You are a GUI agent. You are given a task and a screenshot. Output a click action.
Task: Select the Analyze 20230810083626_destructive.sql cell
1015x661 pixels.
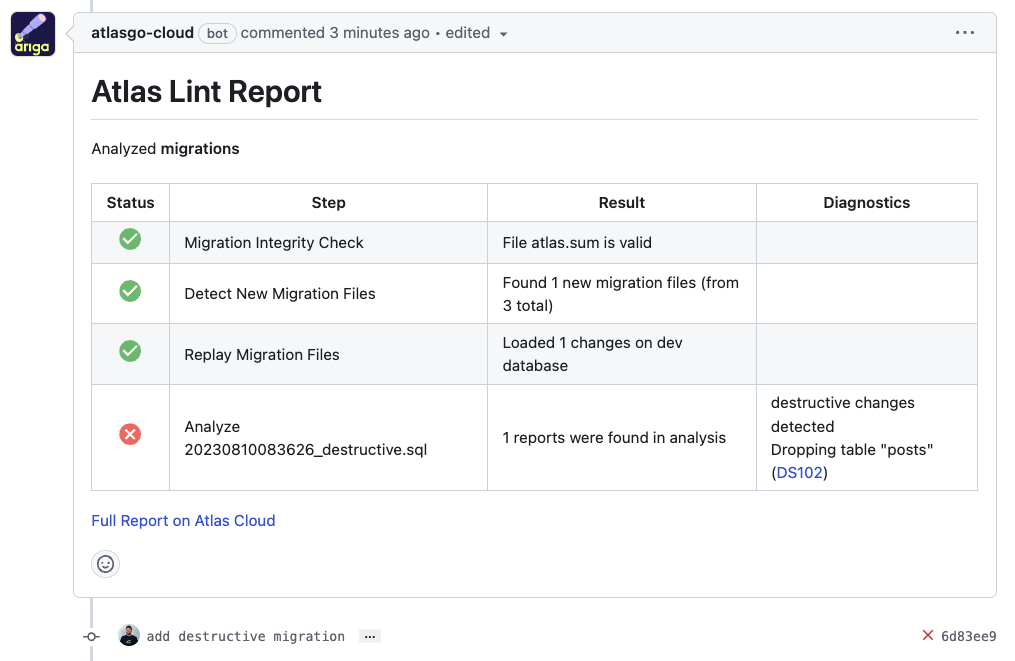[328, 438]
